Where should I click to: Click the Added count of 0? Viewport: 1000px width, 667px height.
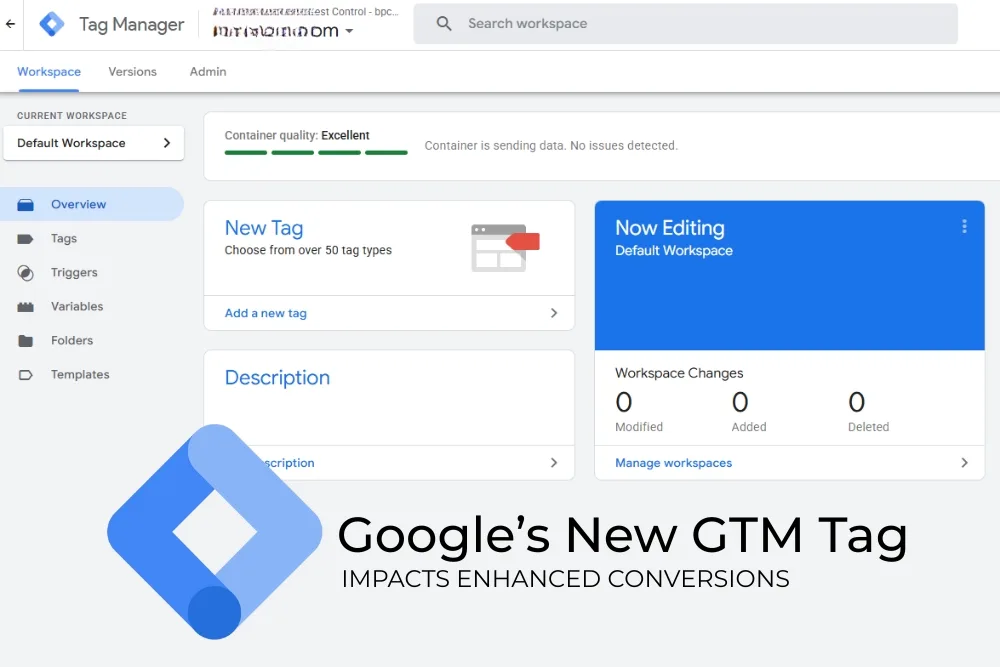coord(740,402)
